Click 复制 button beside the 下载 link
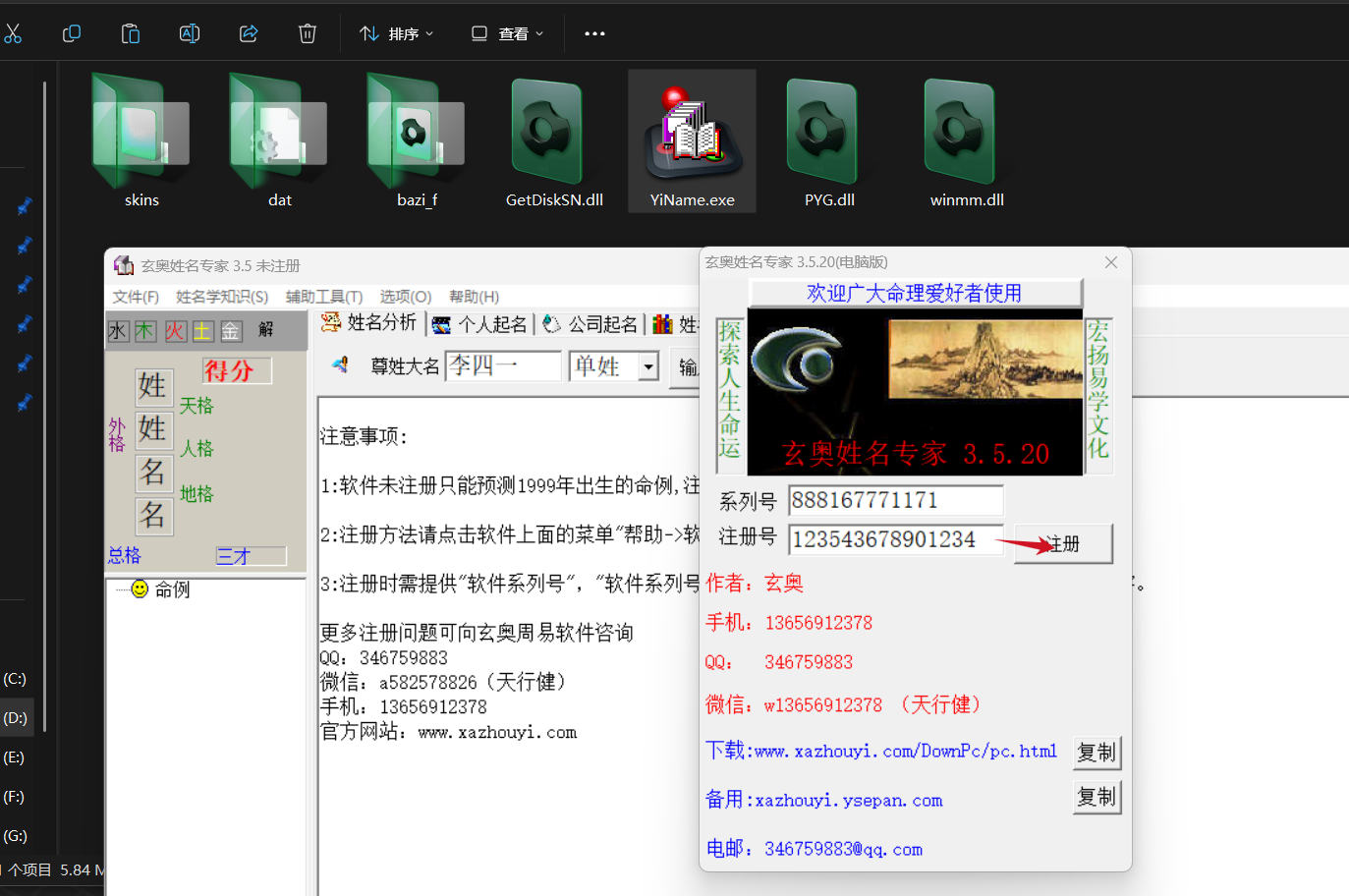The width and height of the screenshot is (1349, 896). [x=1096, y=753]
